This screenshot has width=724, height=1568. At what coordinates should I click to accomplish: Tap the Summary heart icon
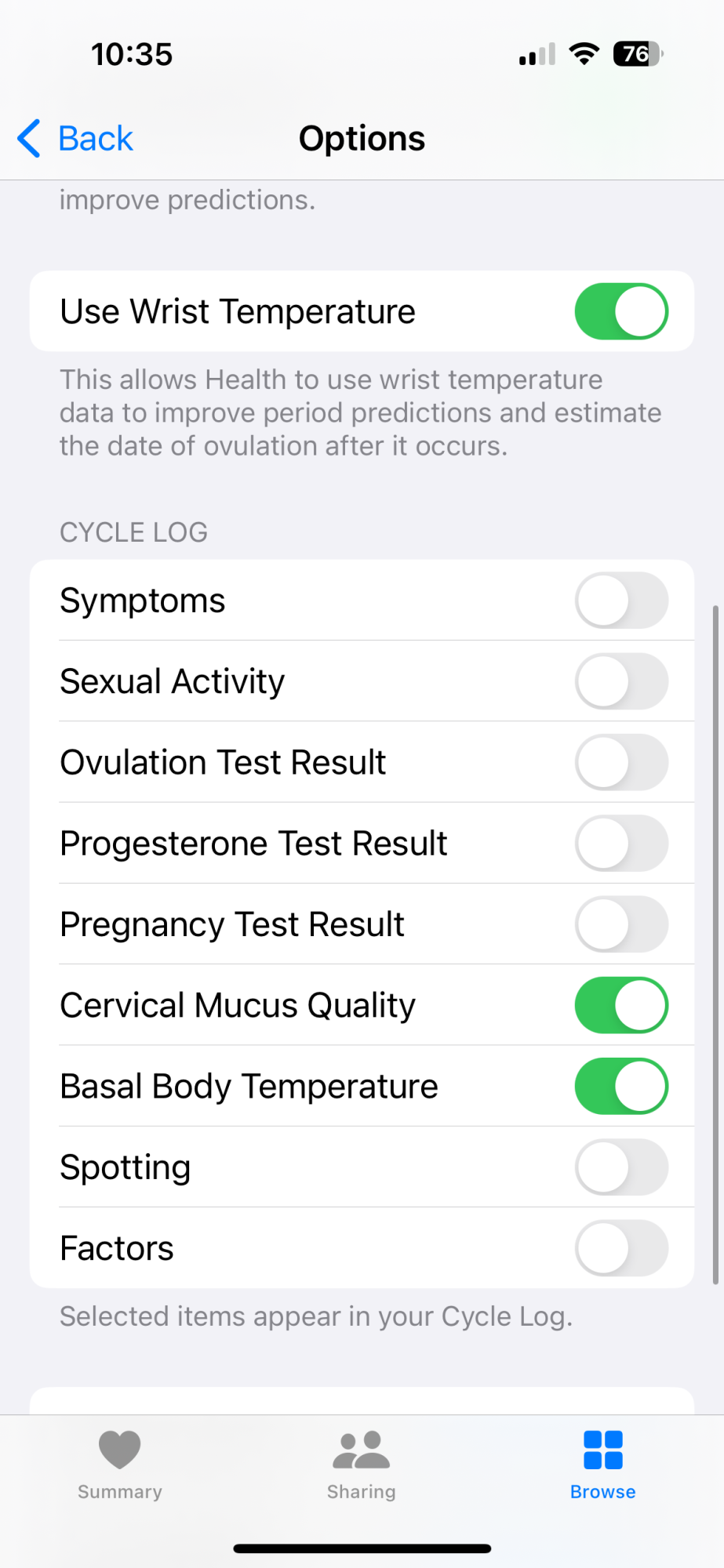coord(119,1449)
